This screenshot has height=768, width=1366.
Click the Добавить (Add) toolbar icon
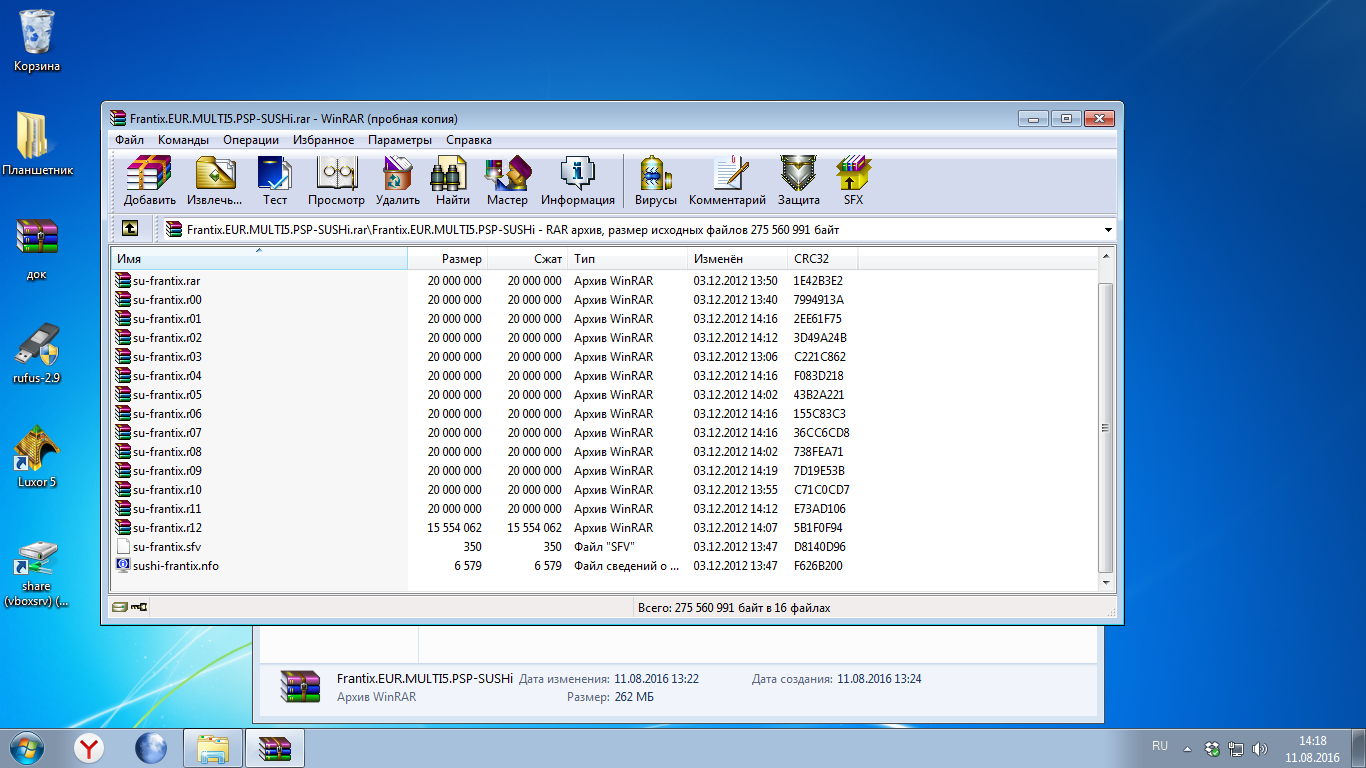(x=149, y=180)
